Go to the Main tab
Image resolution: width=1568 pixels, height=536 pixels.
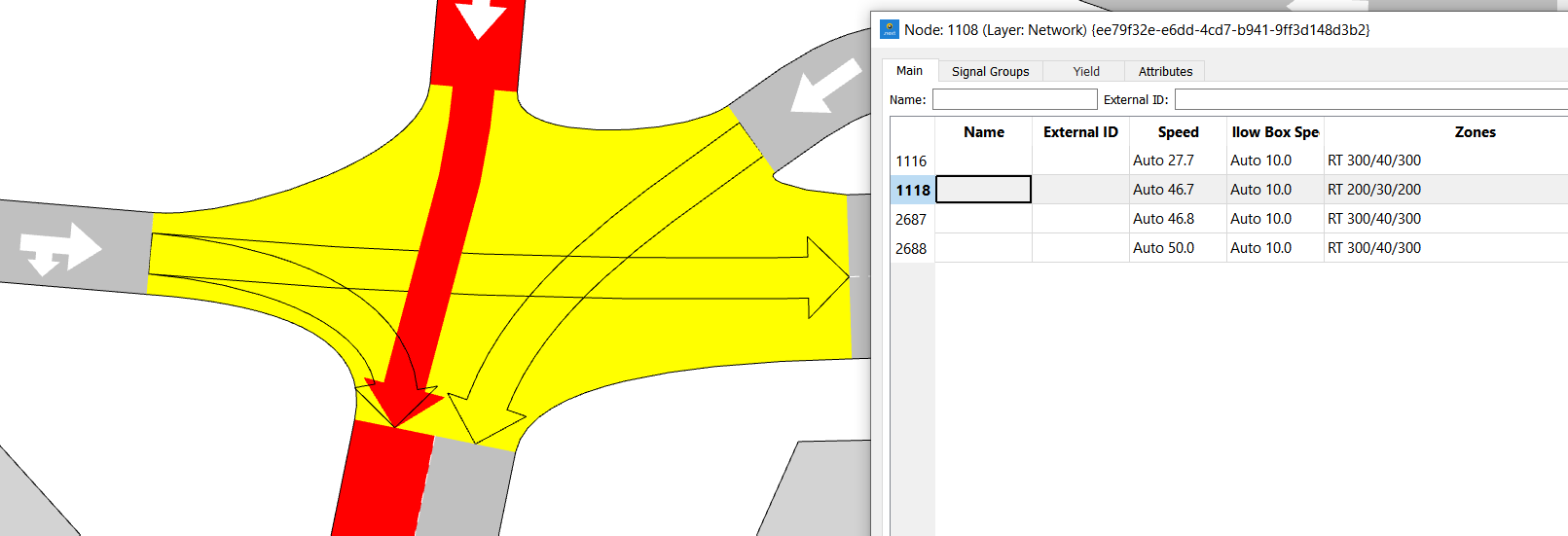coord(909,71)
